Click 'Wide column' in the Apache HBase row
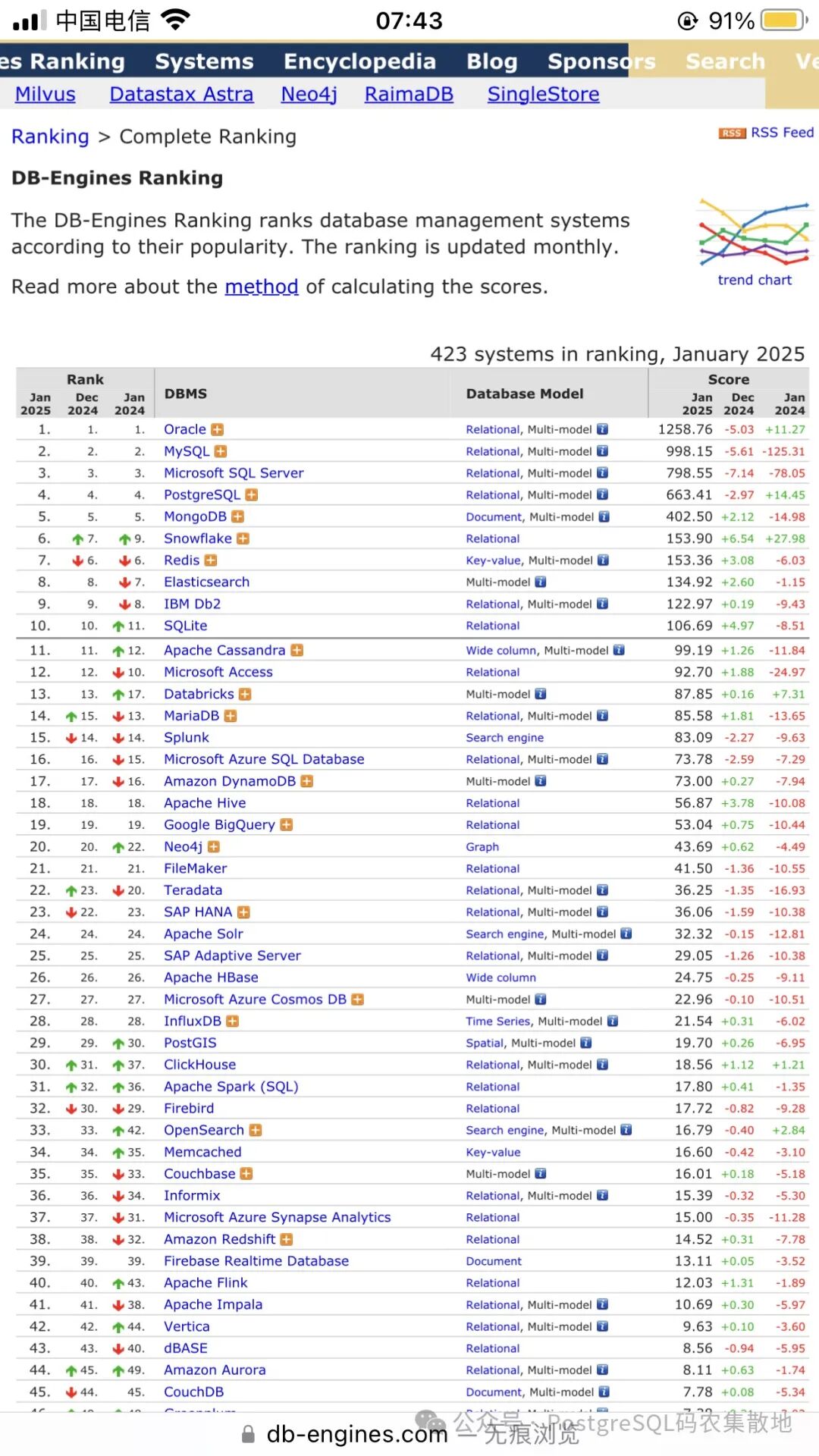 point(500,978)
